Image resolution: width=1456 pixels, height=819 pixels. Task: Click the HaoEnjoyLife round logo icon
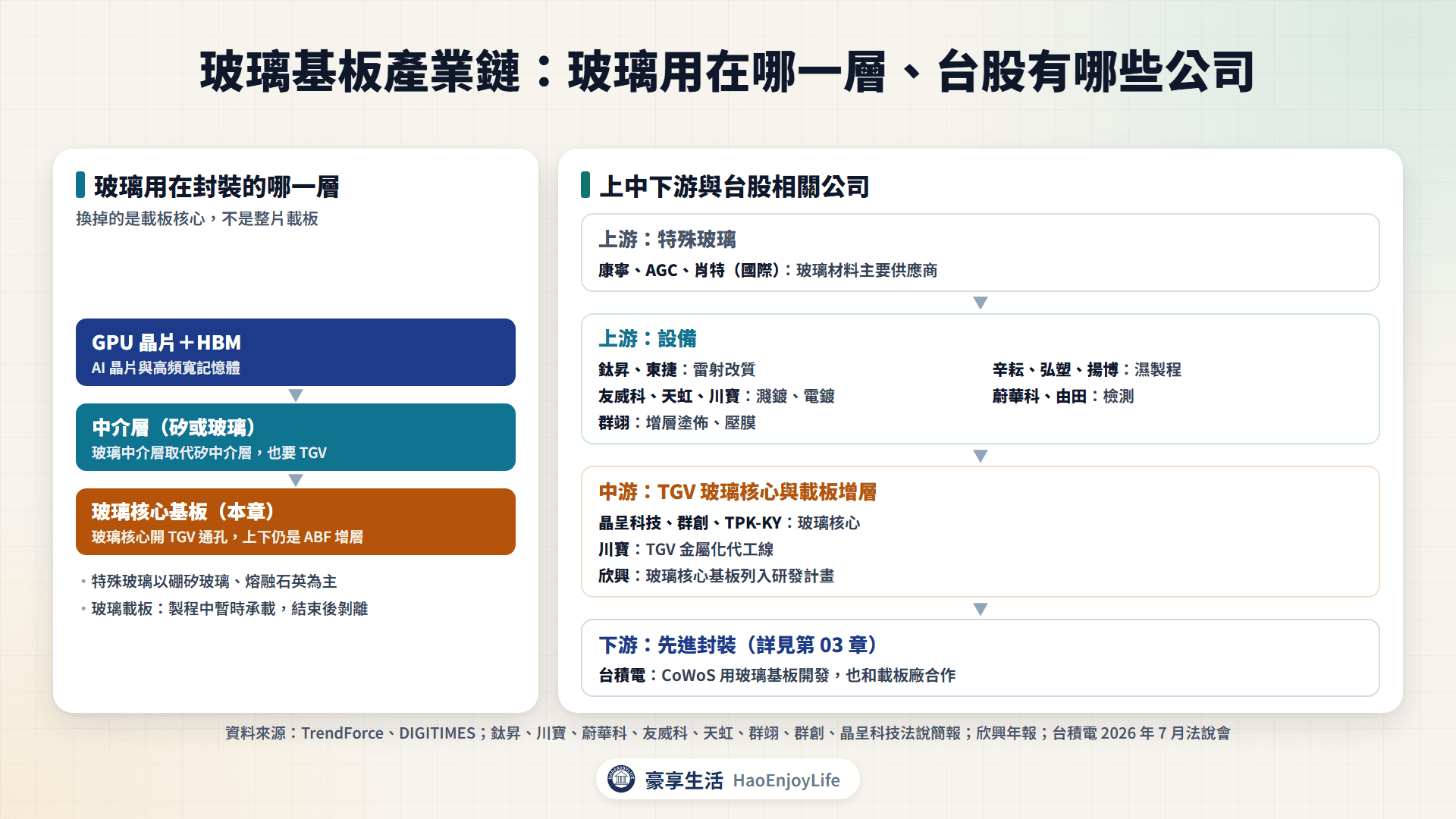coord(621,779)
